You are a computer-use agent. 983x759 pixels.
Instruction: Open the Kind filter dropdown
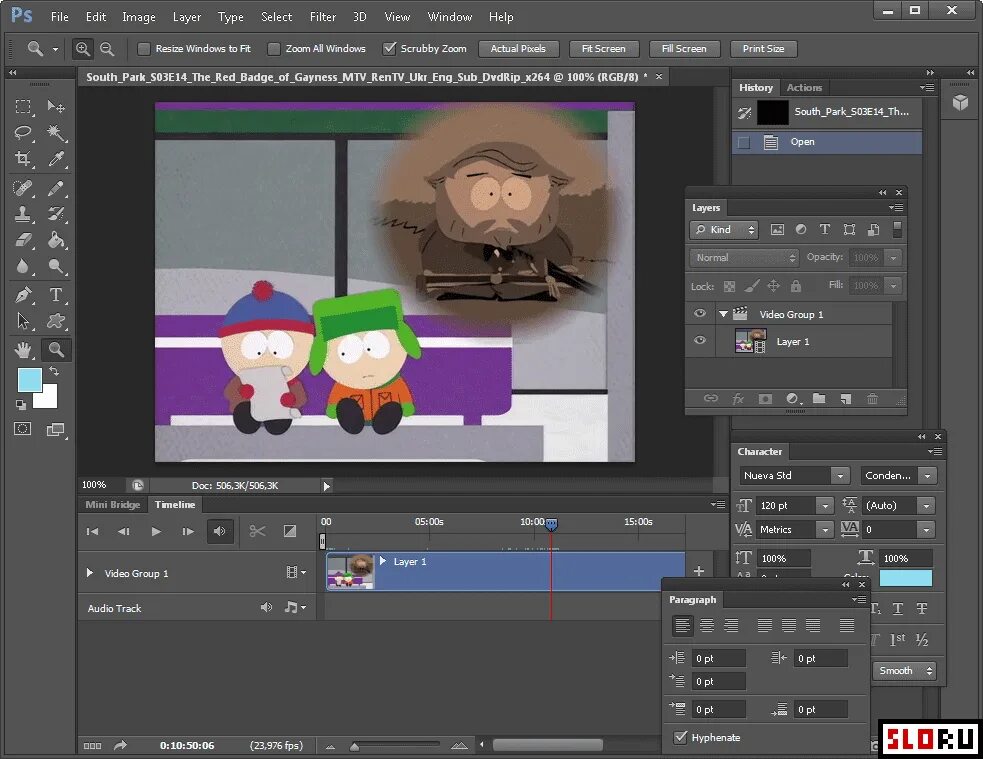[724, 230]
